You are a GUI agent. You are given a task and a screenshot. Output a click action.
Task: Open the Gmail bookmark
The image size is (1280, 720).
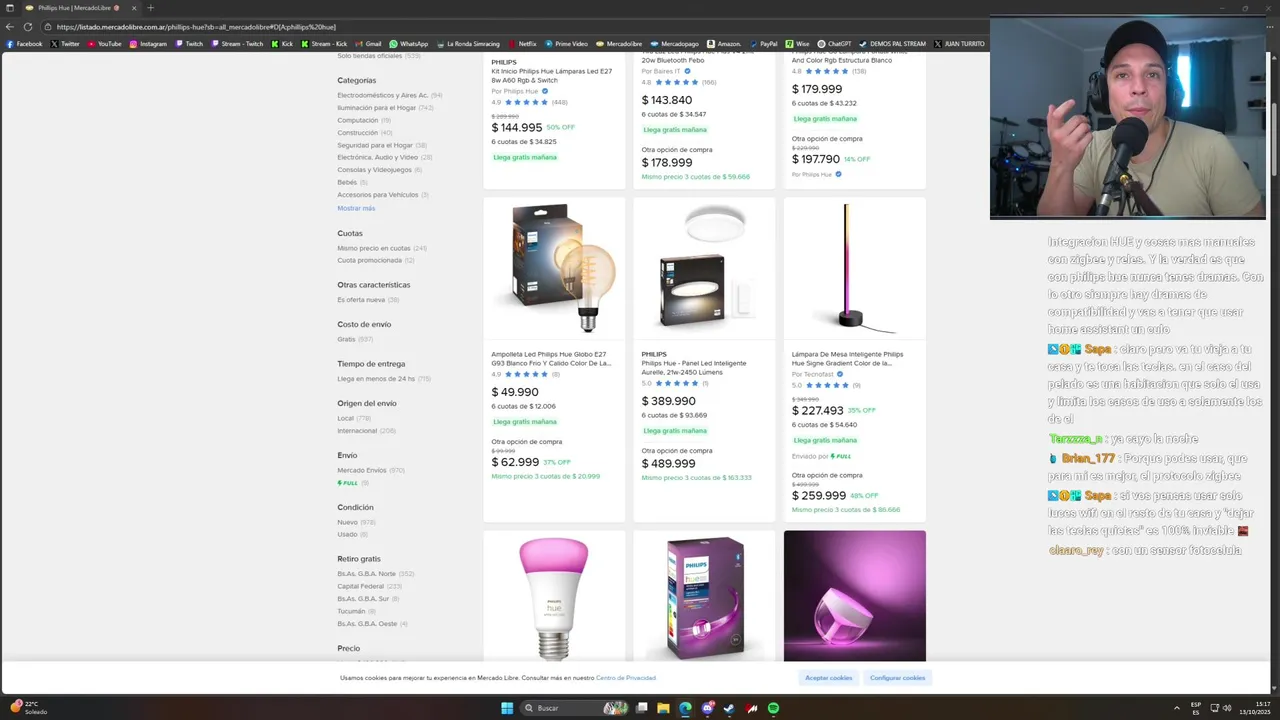(x=369, y=44)
